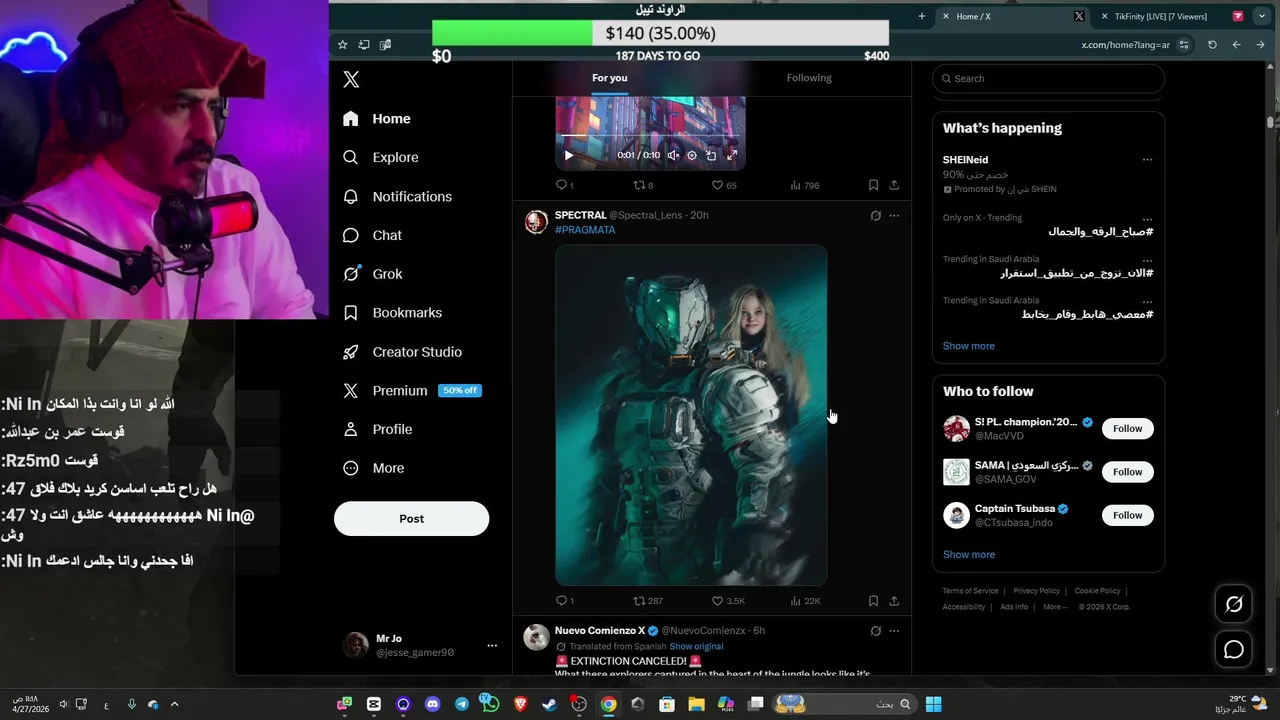Viewport: 1280px width, 720px height.
Task: Open options for SHEINeid promoted trend
Action: (1147, 160)
